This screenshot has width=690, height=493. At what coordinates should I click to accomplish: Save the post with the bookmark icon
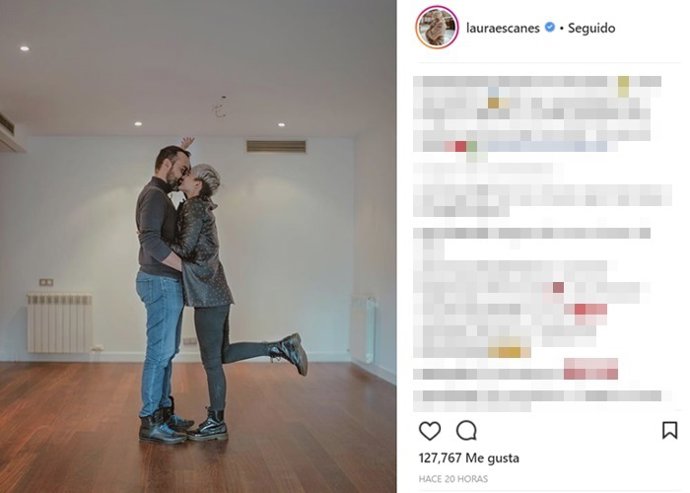pos(669,430)
